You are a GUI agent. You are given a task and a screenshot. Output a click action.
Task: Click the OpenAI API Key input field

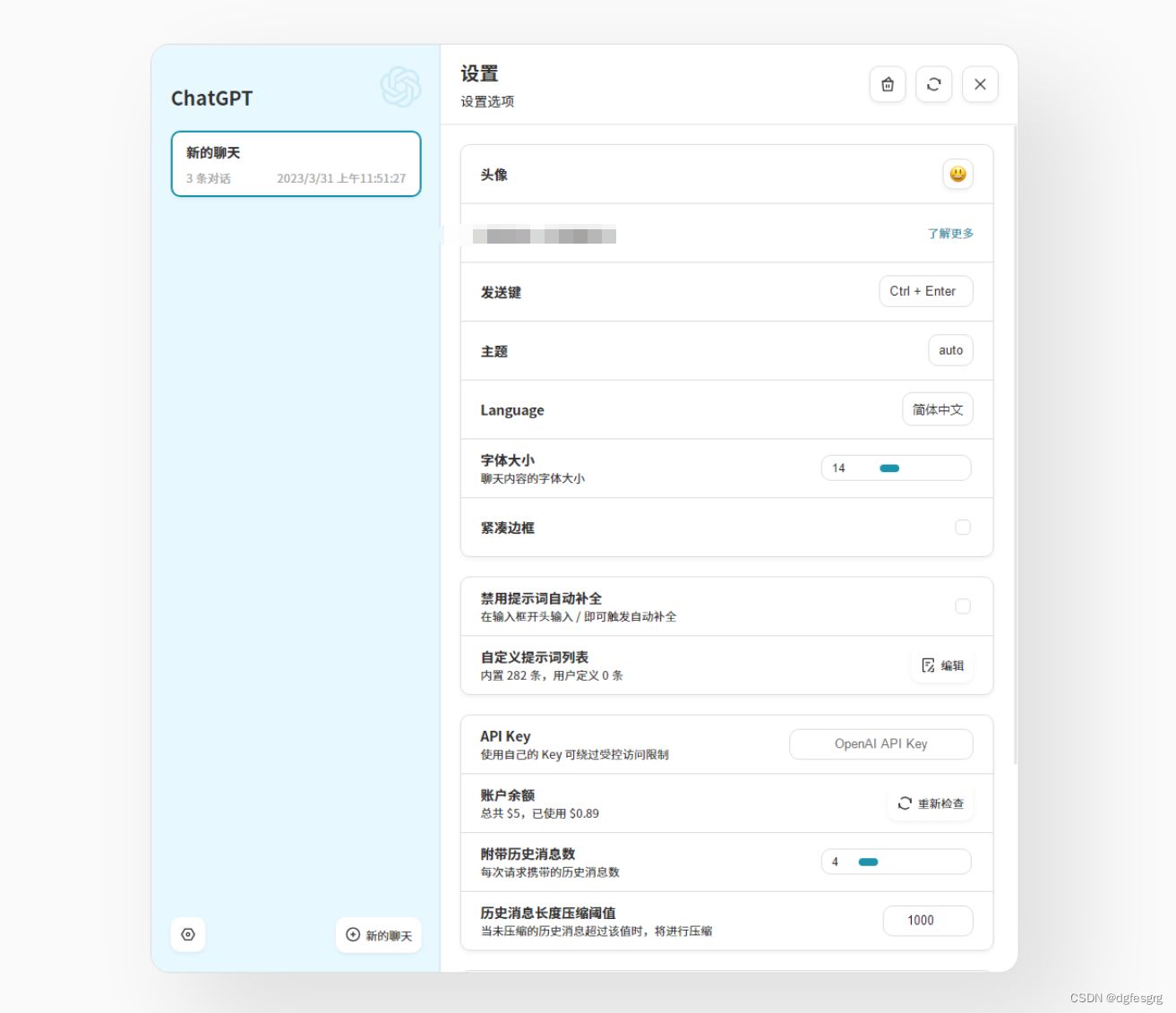[880, 743]
